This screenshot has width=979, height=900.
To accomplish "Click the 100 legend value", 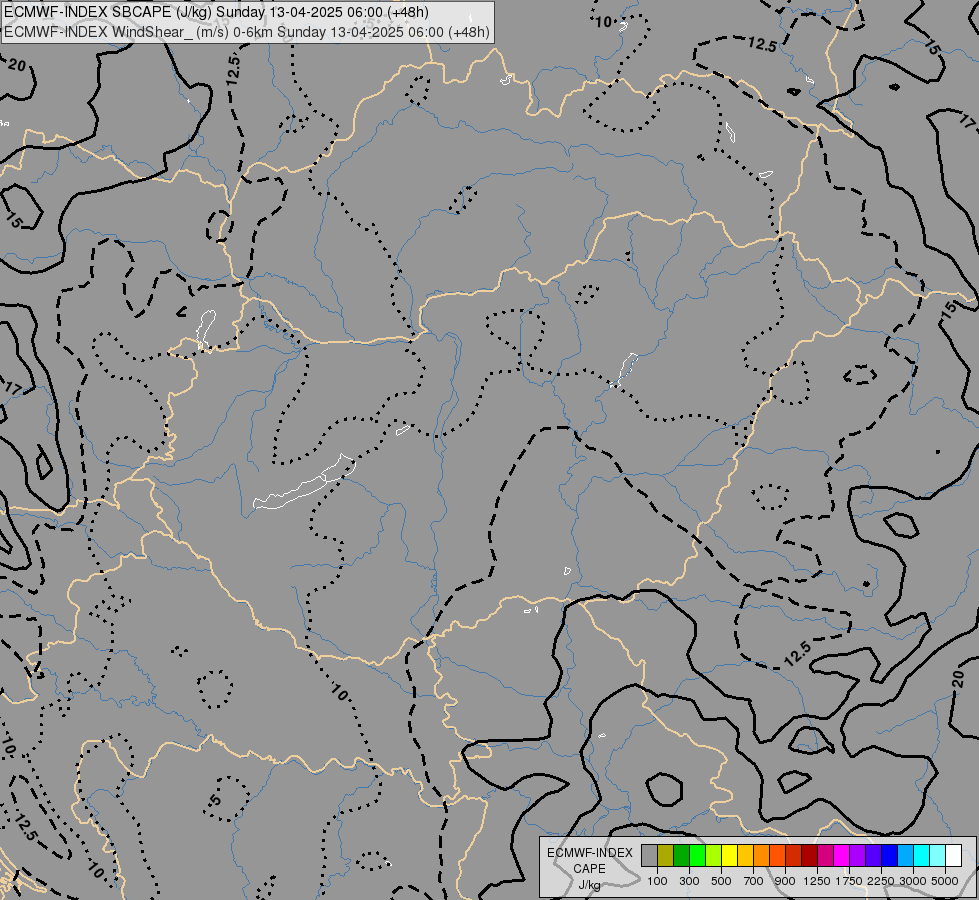I will pyautogui.click(x=657, y=881).
